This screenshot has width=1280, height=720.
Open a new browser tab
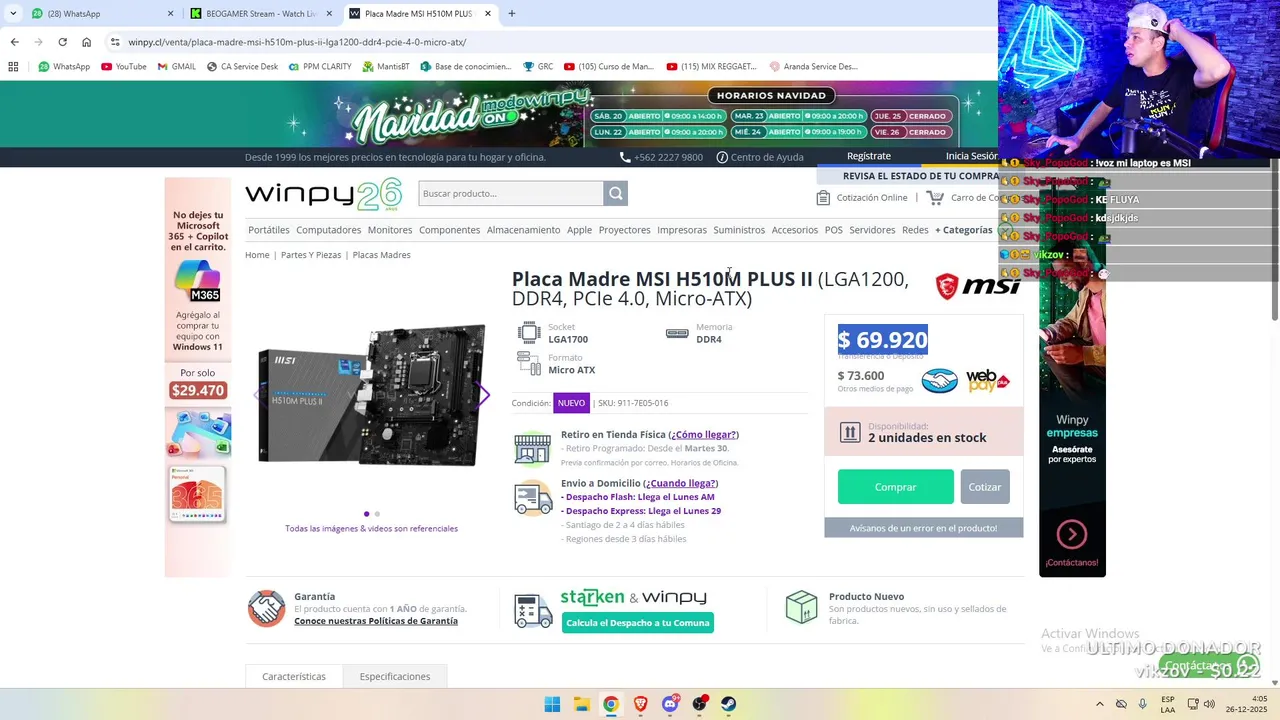click(512, 14)
